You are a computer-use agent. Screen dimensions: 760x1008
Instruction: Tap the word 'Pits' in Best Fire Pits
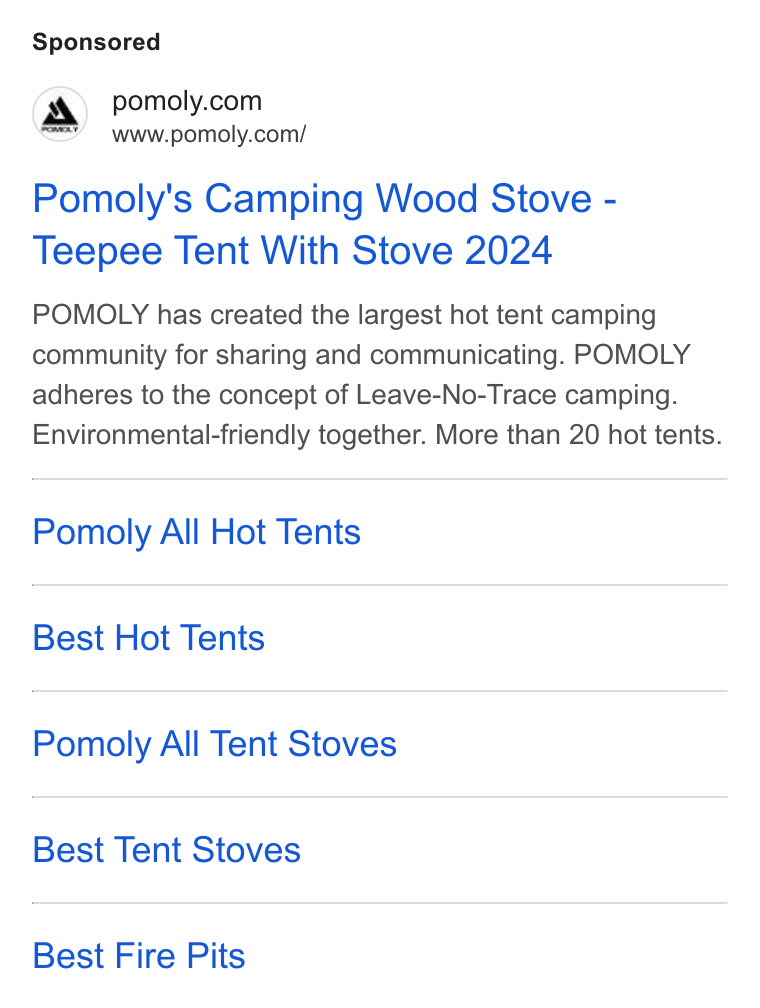pos(216,956)
